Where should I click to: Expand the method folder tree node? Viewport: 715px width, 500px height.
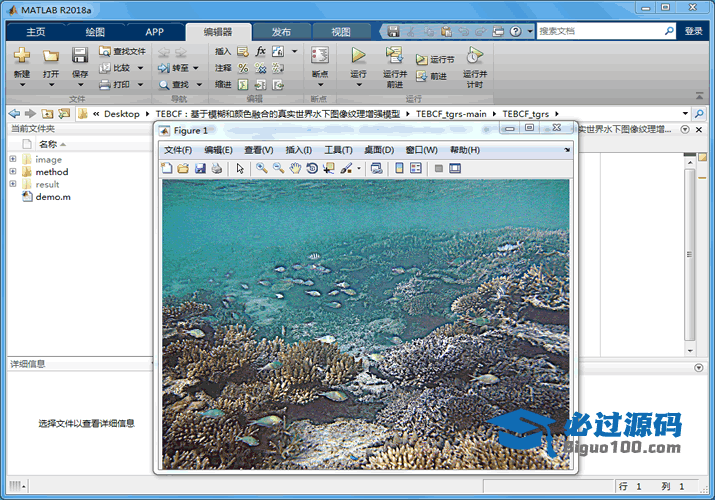[x=13, y=172]
